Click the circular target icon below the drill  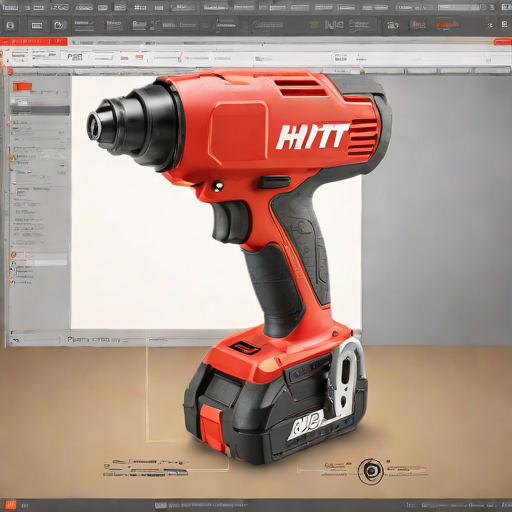tap(370, 471)
